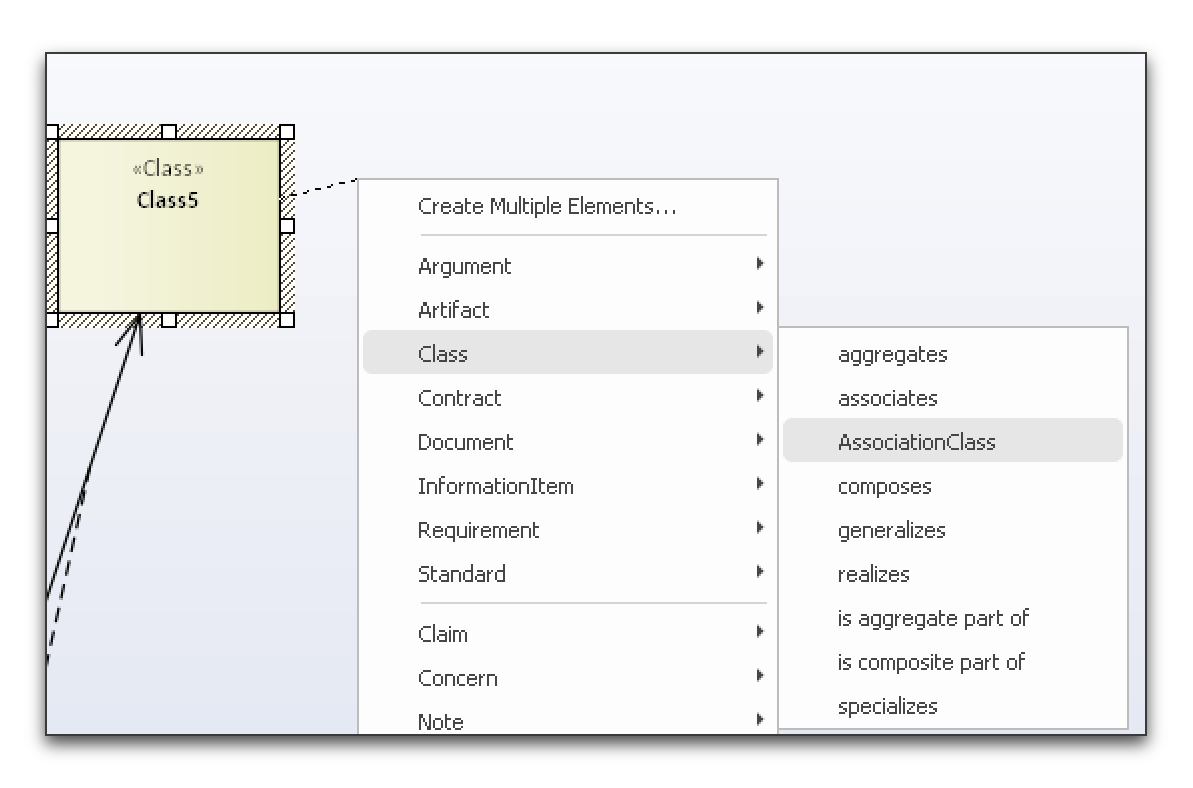
Task: Choose Standard from the context menu
Action: click(x=462, y=574)
